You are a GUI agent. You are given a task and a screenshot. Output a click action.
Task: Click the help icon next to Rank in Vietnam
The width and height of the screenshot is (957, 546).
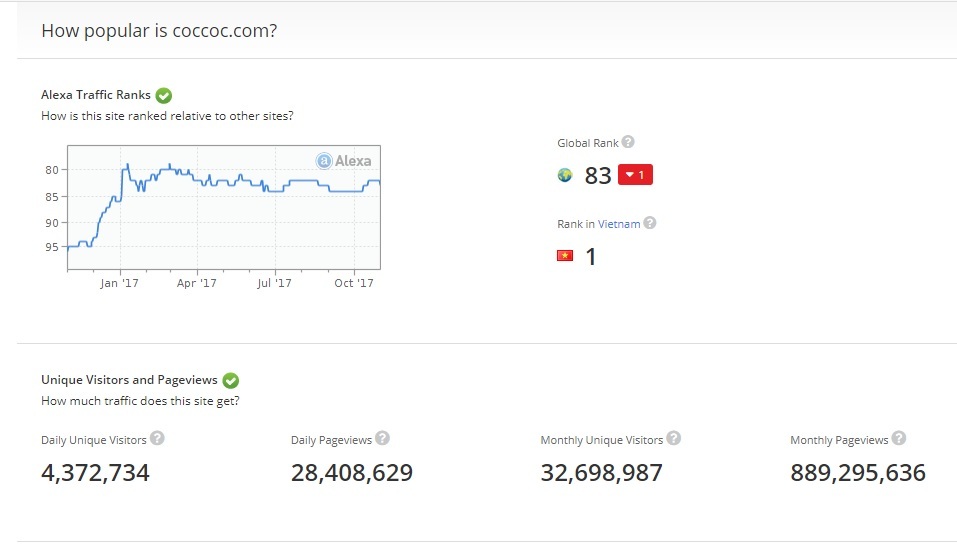(650, 223)
